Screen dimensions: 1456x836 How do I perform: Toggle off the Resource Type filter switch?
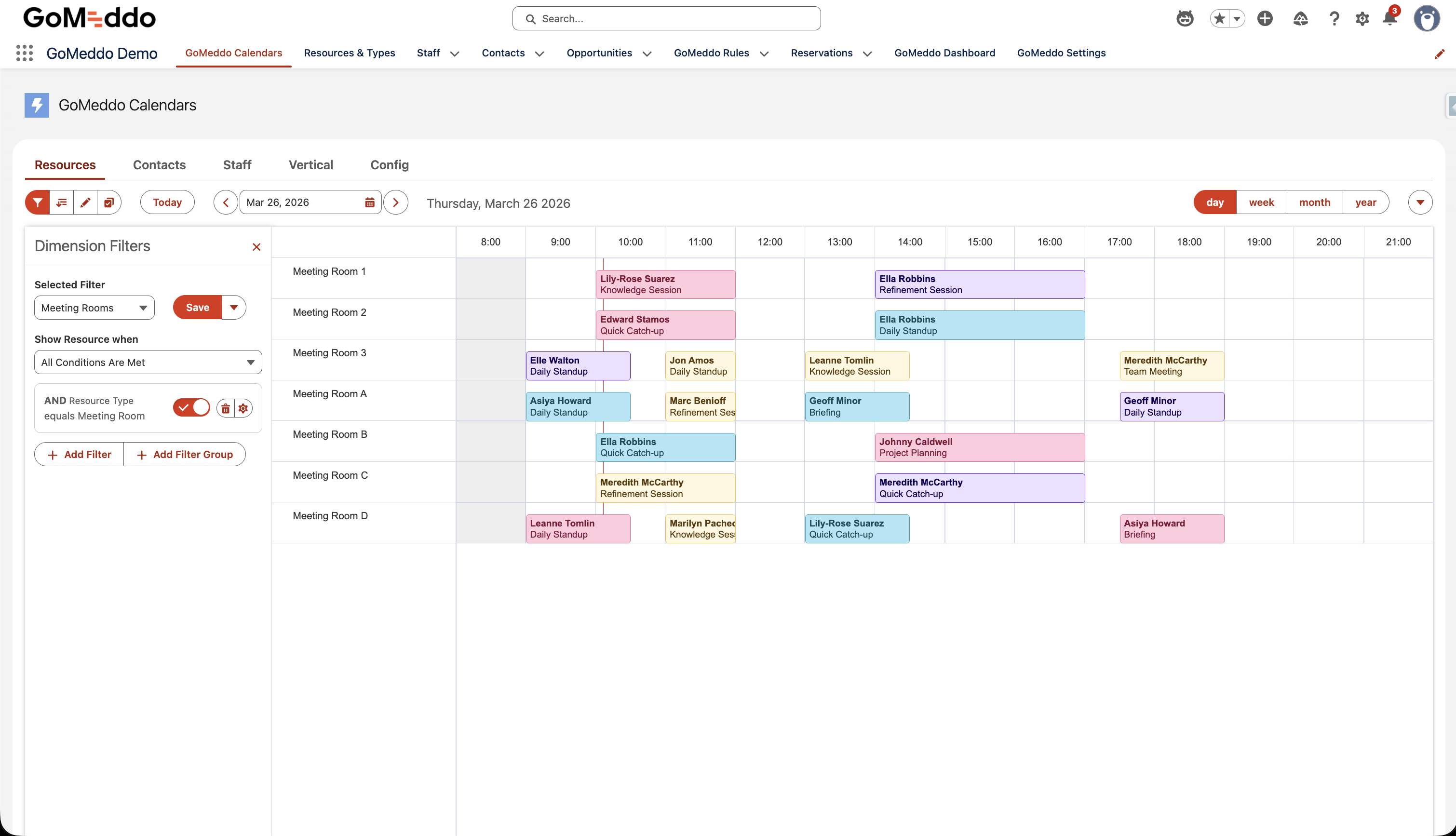(192, 408)
